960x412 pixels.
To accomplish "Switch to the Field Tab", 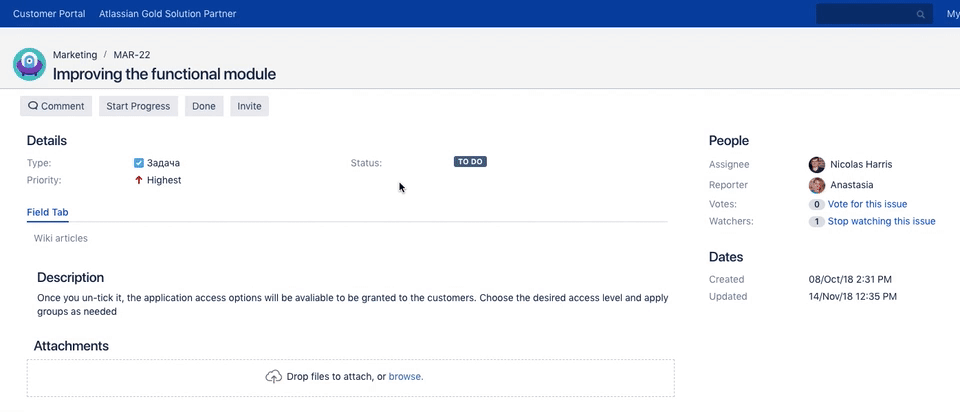I will tap(47, 212).
